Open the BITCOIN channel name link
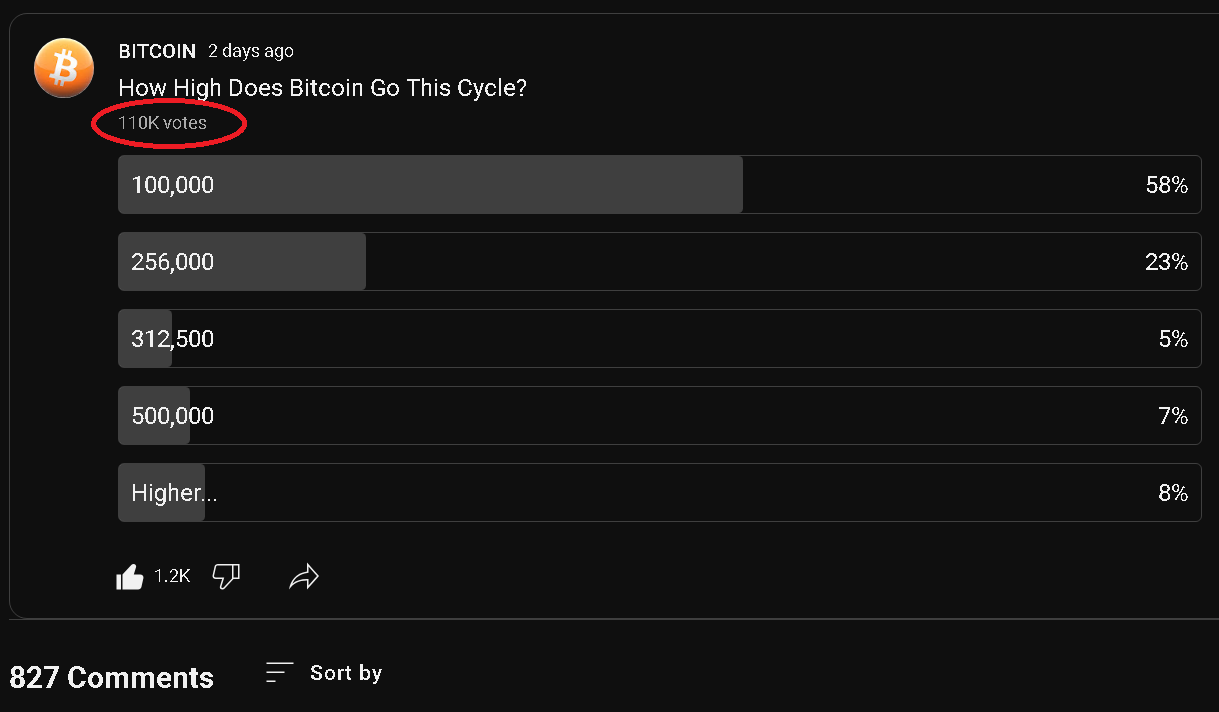This screenshot has width=1219, height=712. (x=157, y=51)
